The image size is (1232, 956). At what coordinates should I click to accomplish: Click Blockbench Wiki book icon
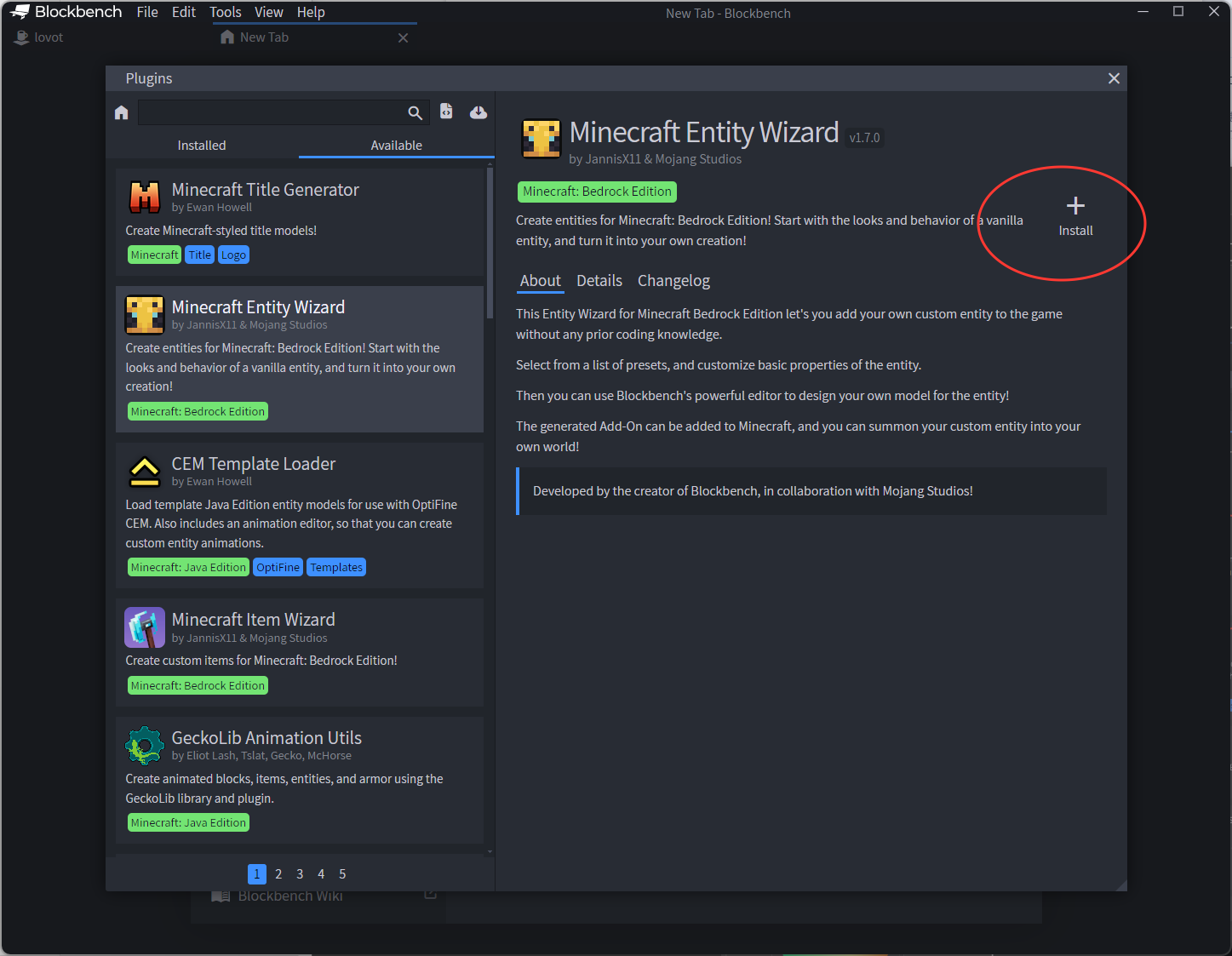coord(221,896)
